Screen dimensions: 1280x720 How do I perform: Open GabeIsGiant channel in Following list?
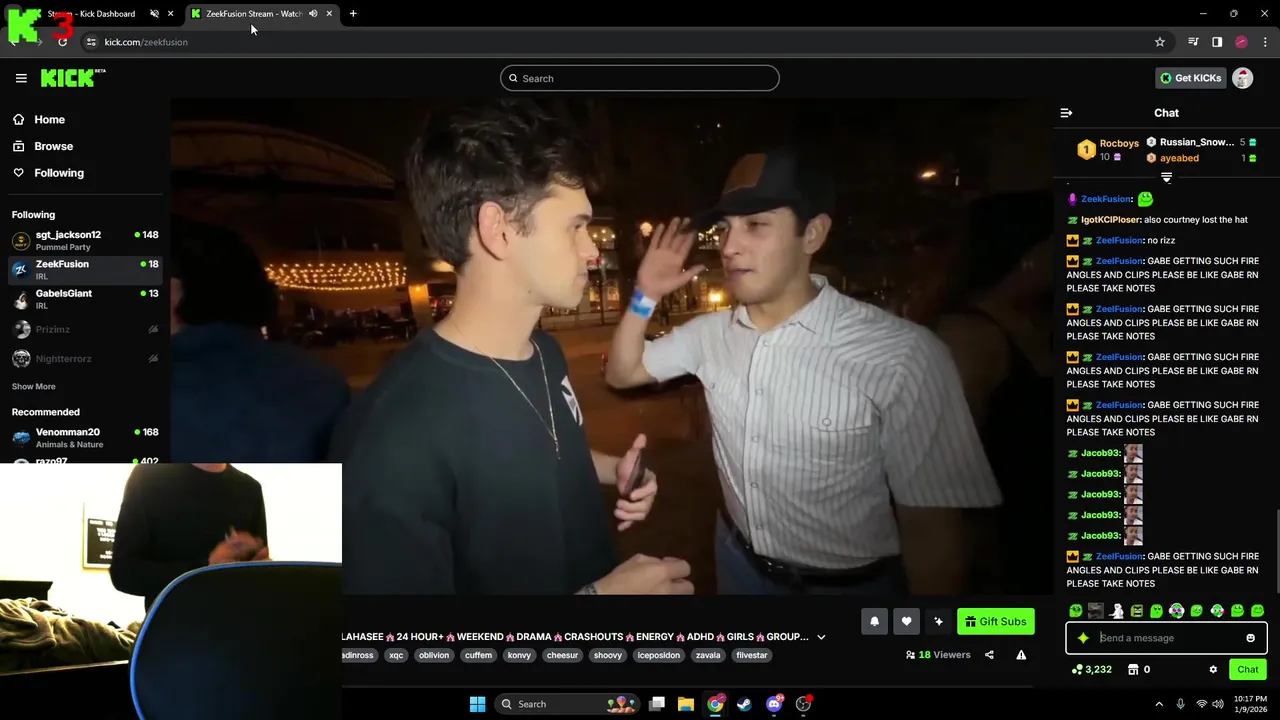85,299
